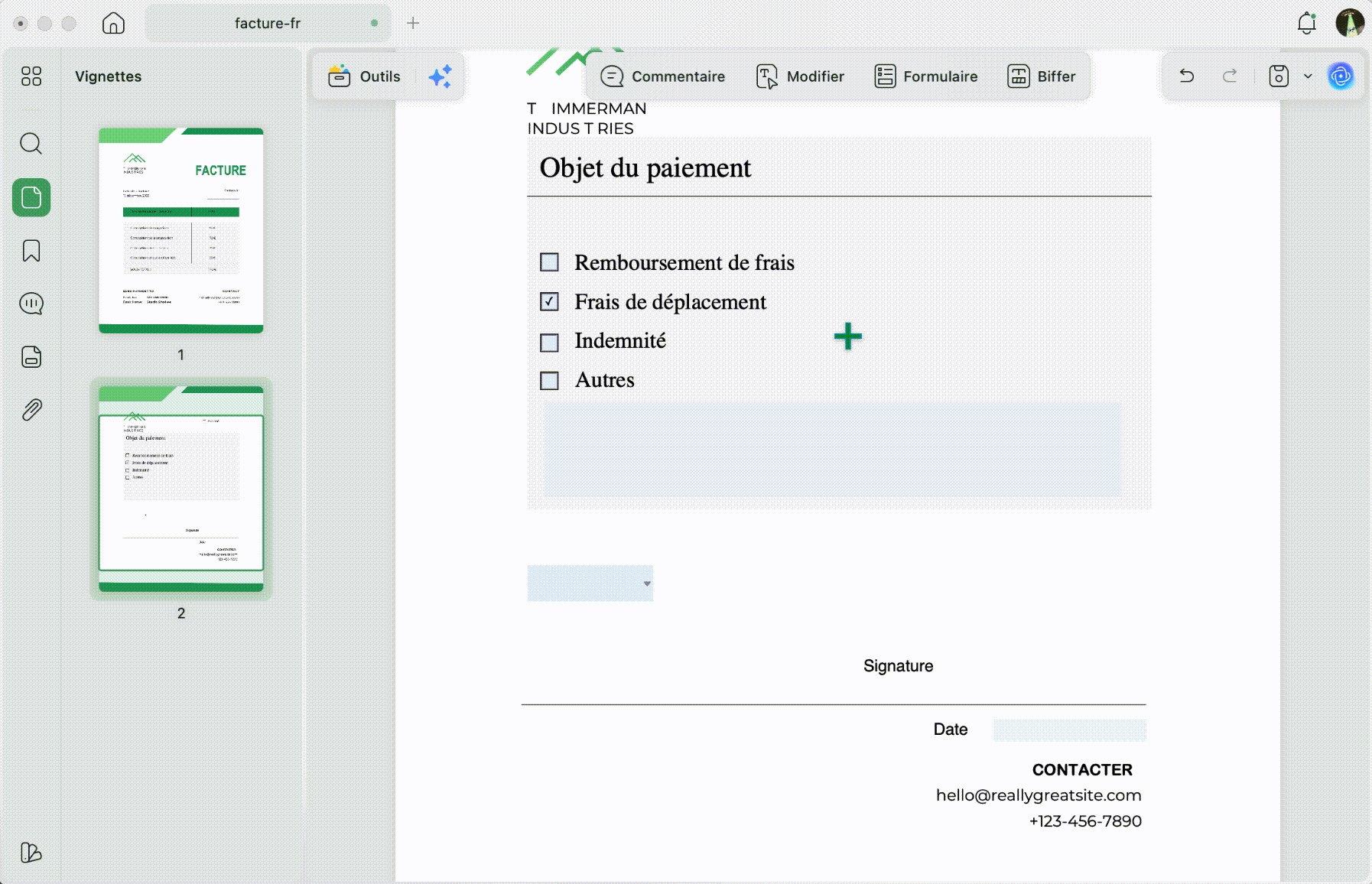Switch to Formulaire mode
Viewport: 1372px width, 884px height.
(925, 76)
